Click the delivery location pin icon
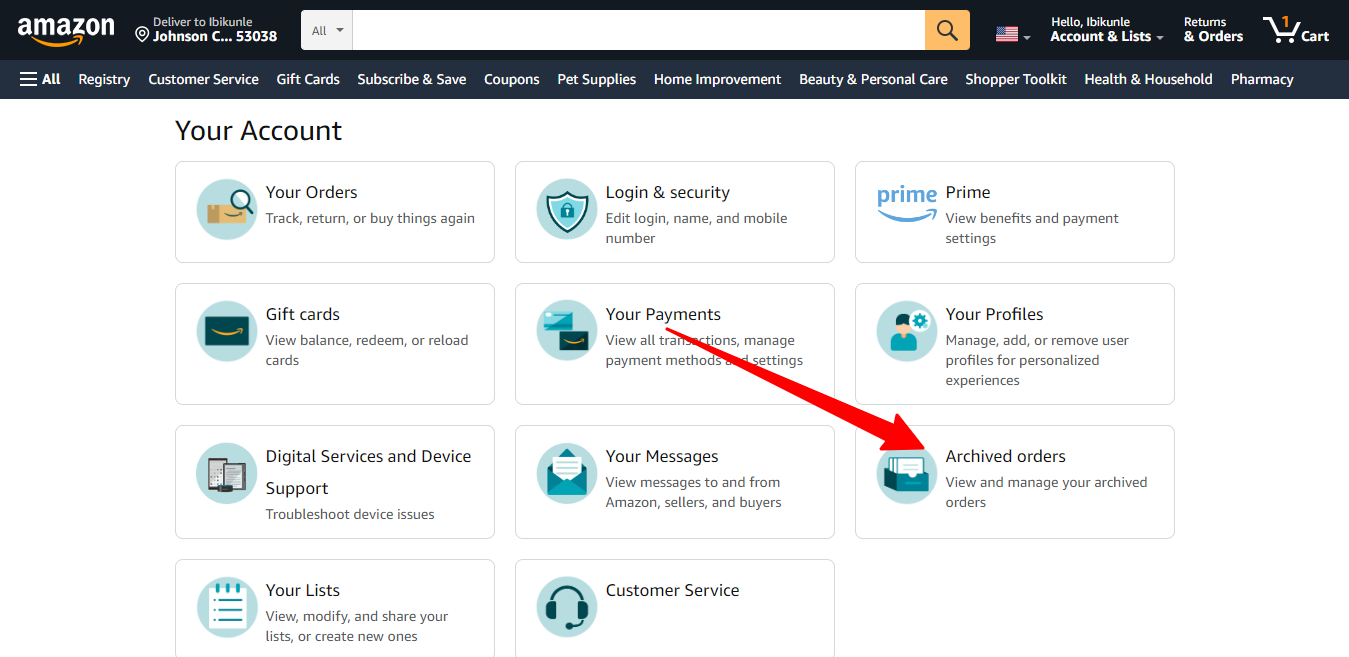Viewport: 1349px width, 657px height. (142, 35)
